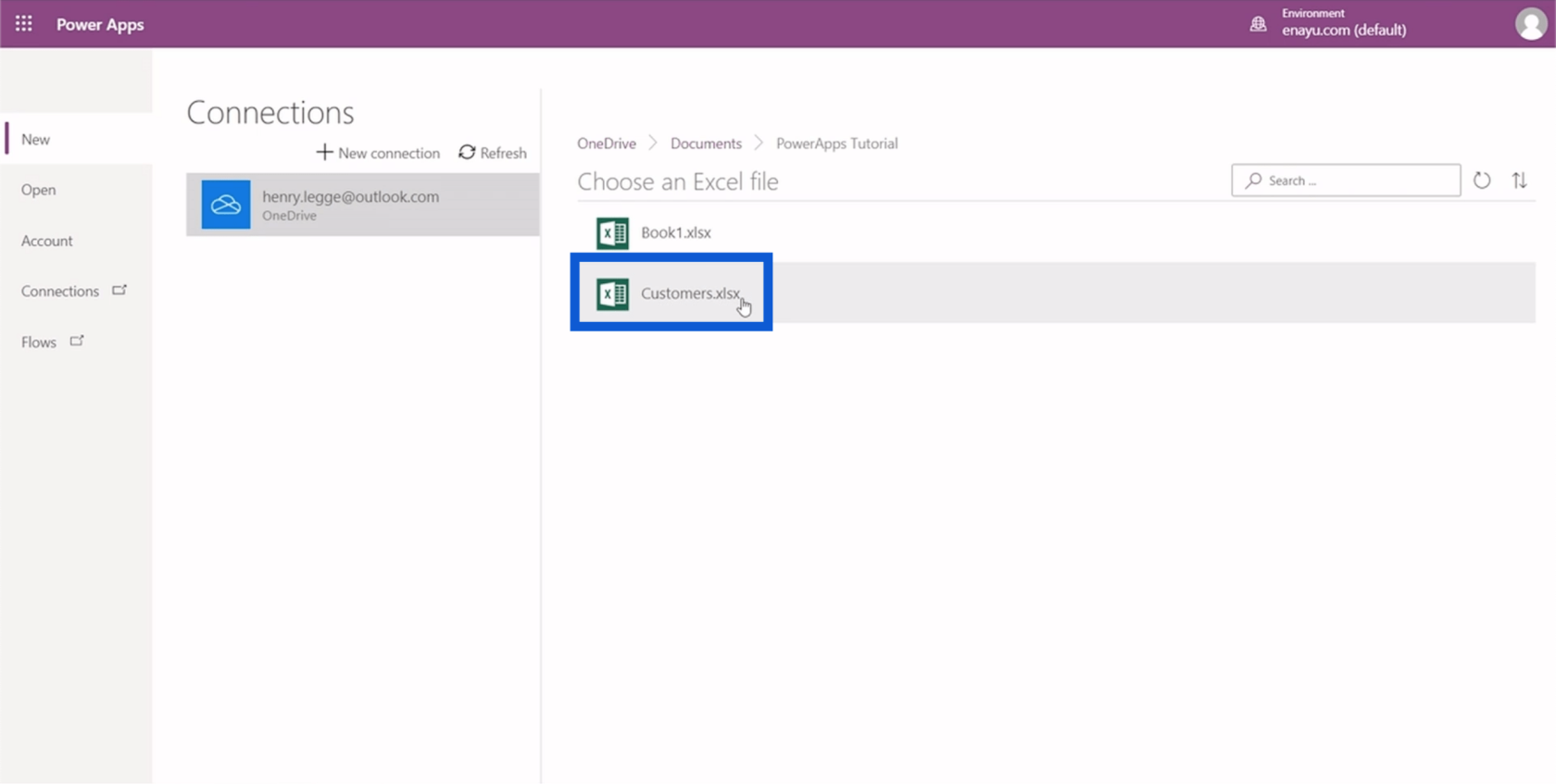Refresh the connections list
Image resolution: width=1556 pixels, height=784 pixels.
point(493,153)
